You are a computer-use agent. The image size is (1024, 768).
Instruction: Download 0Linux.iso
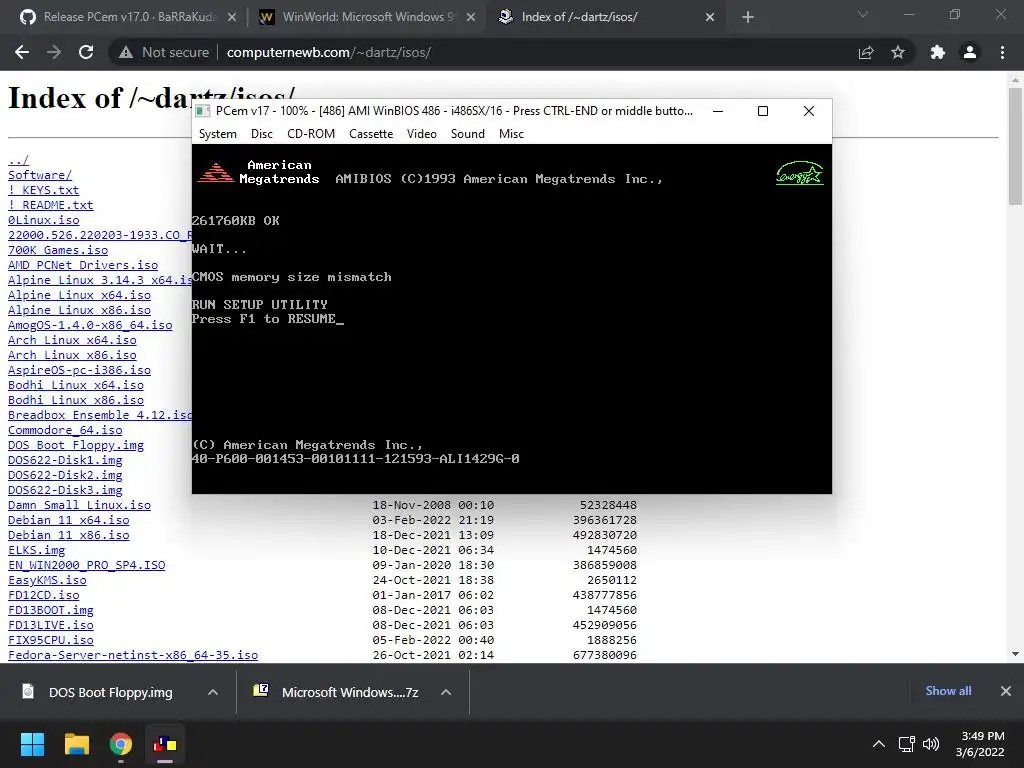point(43,220)
